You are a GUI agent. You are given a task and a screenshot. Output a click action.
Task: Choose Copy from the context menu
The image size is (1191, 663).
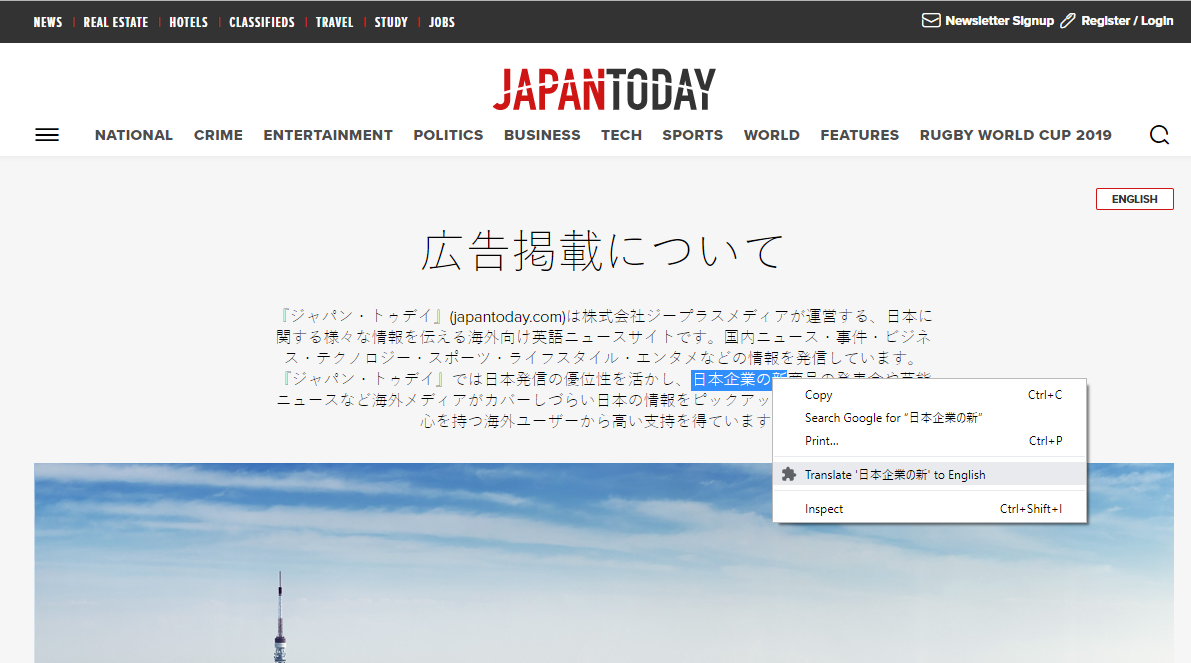[930, 395]
